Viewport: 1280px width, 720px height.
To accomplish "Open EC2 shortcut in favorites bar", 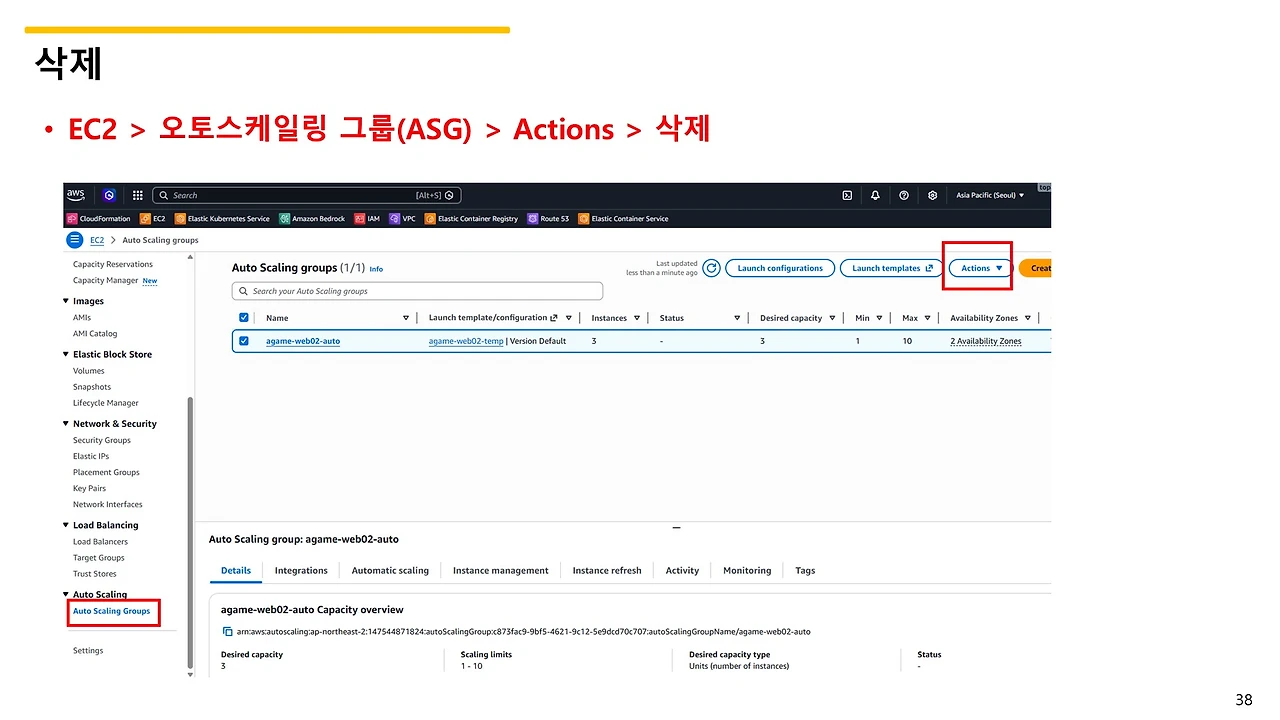I will click(x=153, y=219).
